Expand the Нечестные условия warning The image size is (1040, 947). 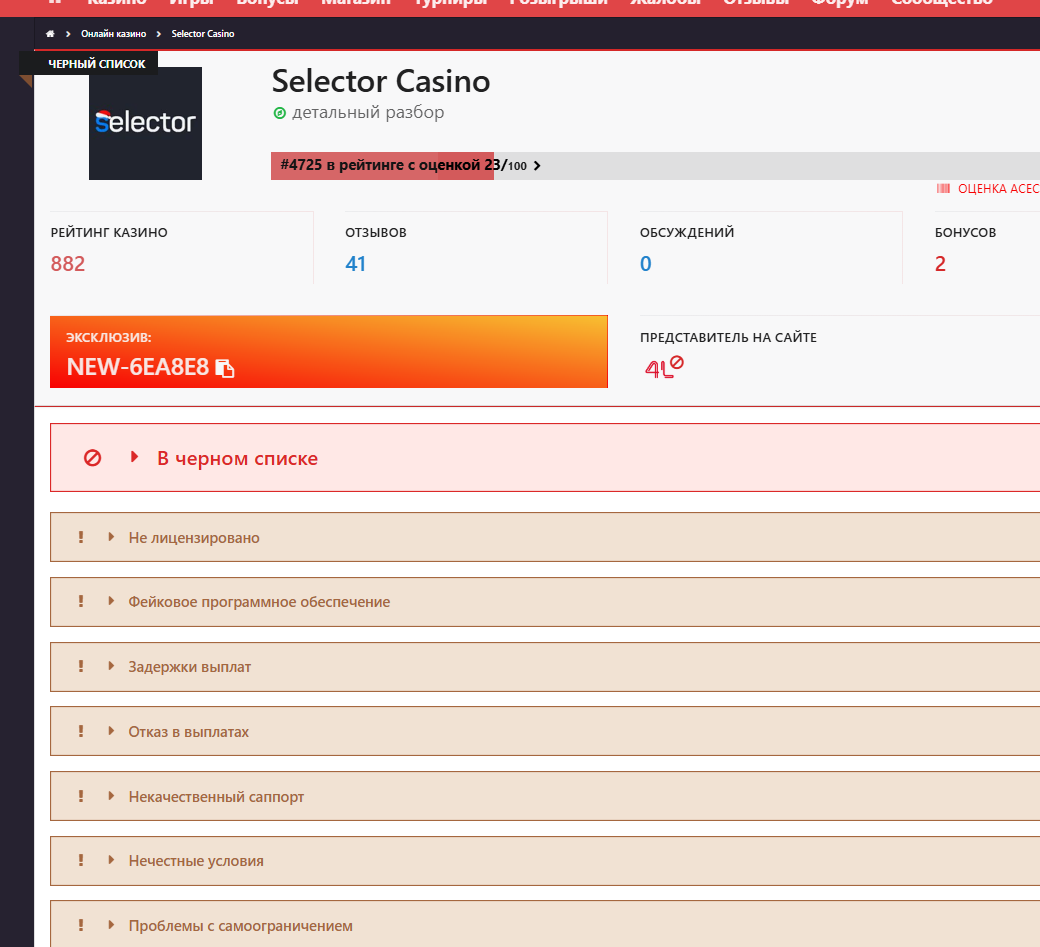click(545, 861)
